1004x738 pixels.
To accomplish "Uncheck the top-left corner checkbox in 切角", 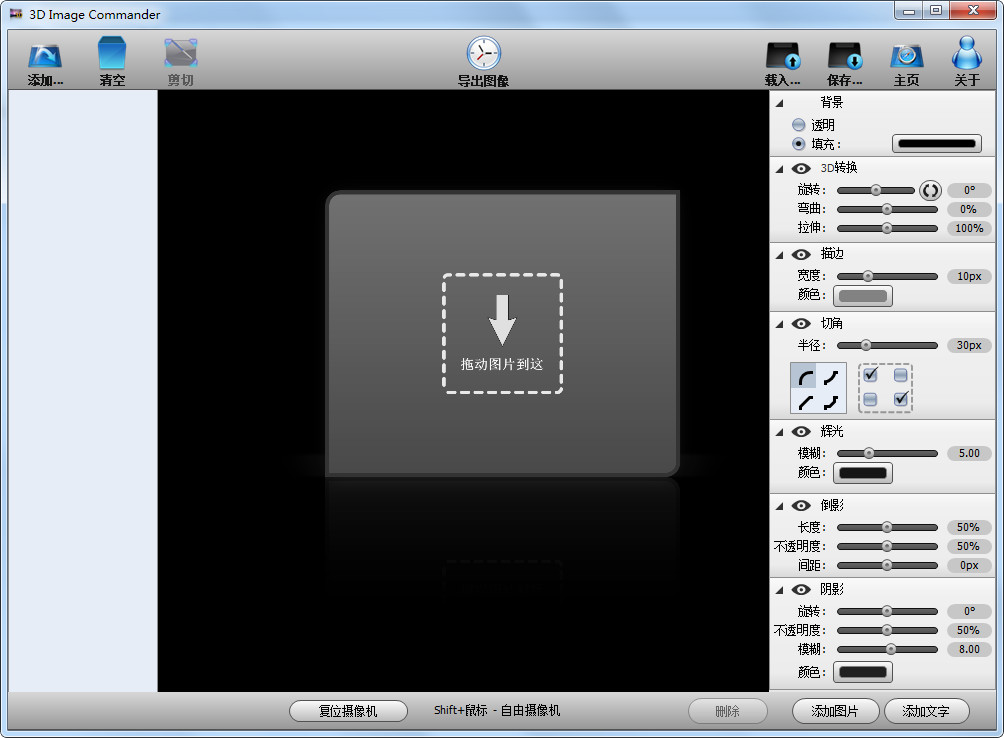I will pyautogui.click(x=870, y=375).
